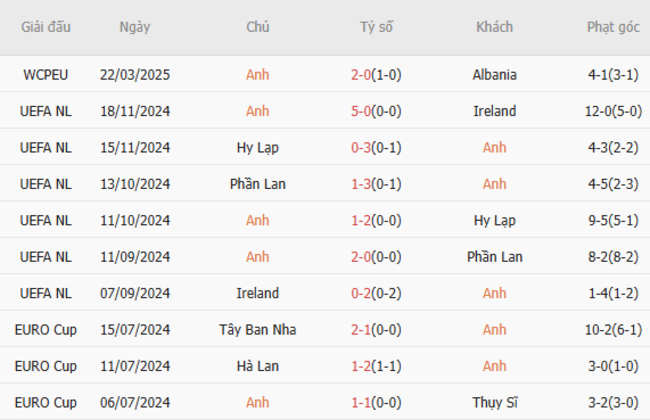Click the "Chủ" column header
This screenshot has width=650, height=420.
coord(258,27)
